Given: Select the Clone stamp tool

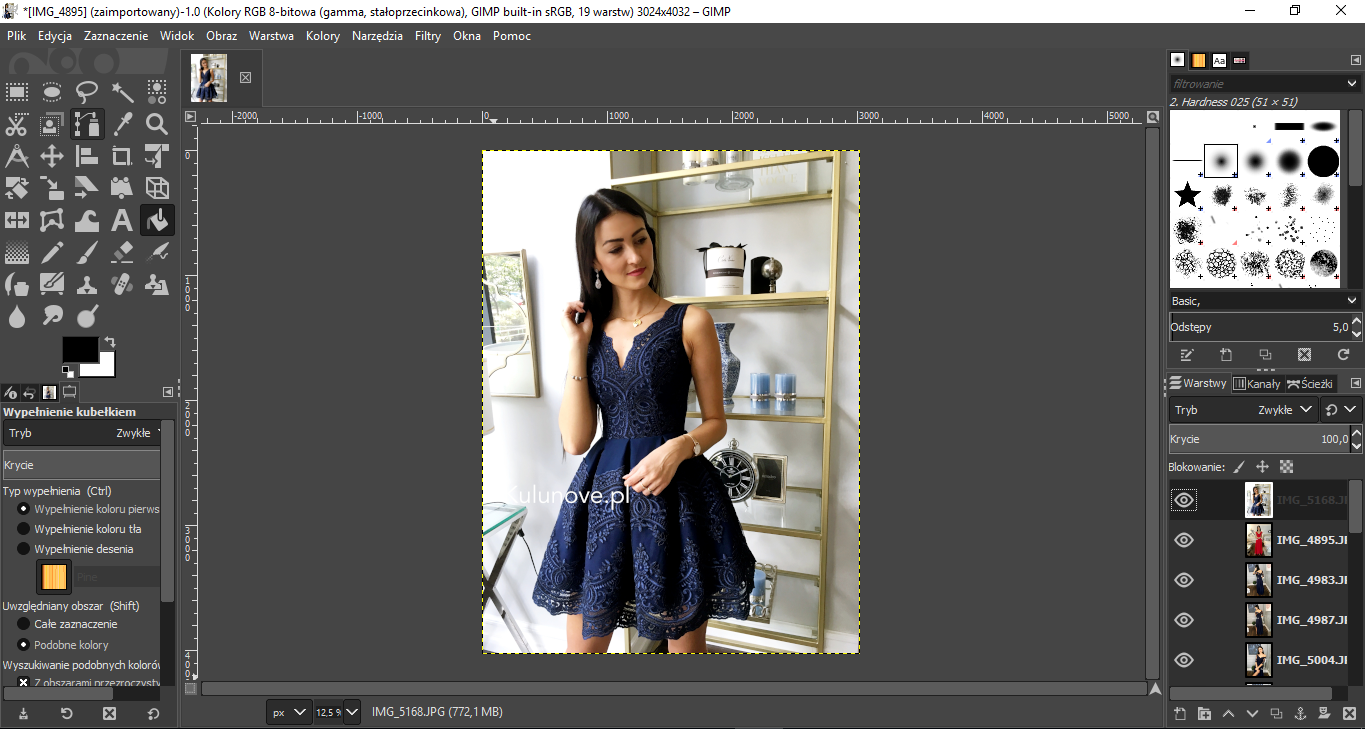Looking at the screenshot, I should click(87, 284).
